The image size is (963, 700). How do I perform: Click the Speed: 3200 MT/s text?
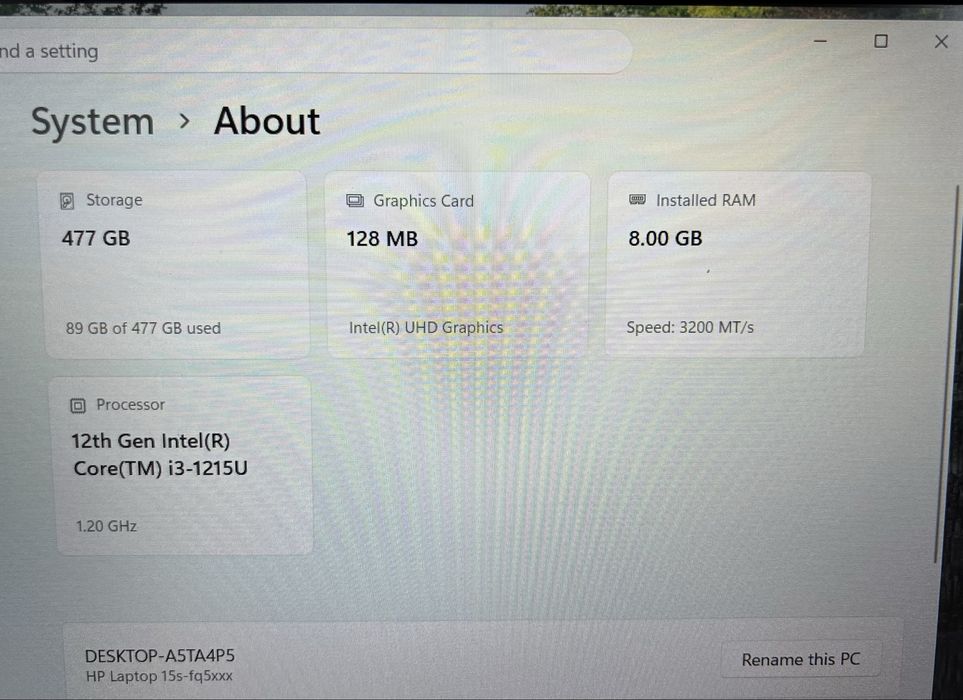tap(690, 327)
